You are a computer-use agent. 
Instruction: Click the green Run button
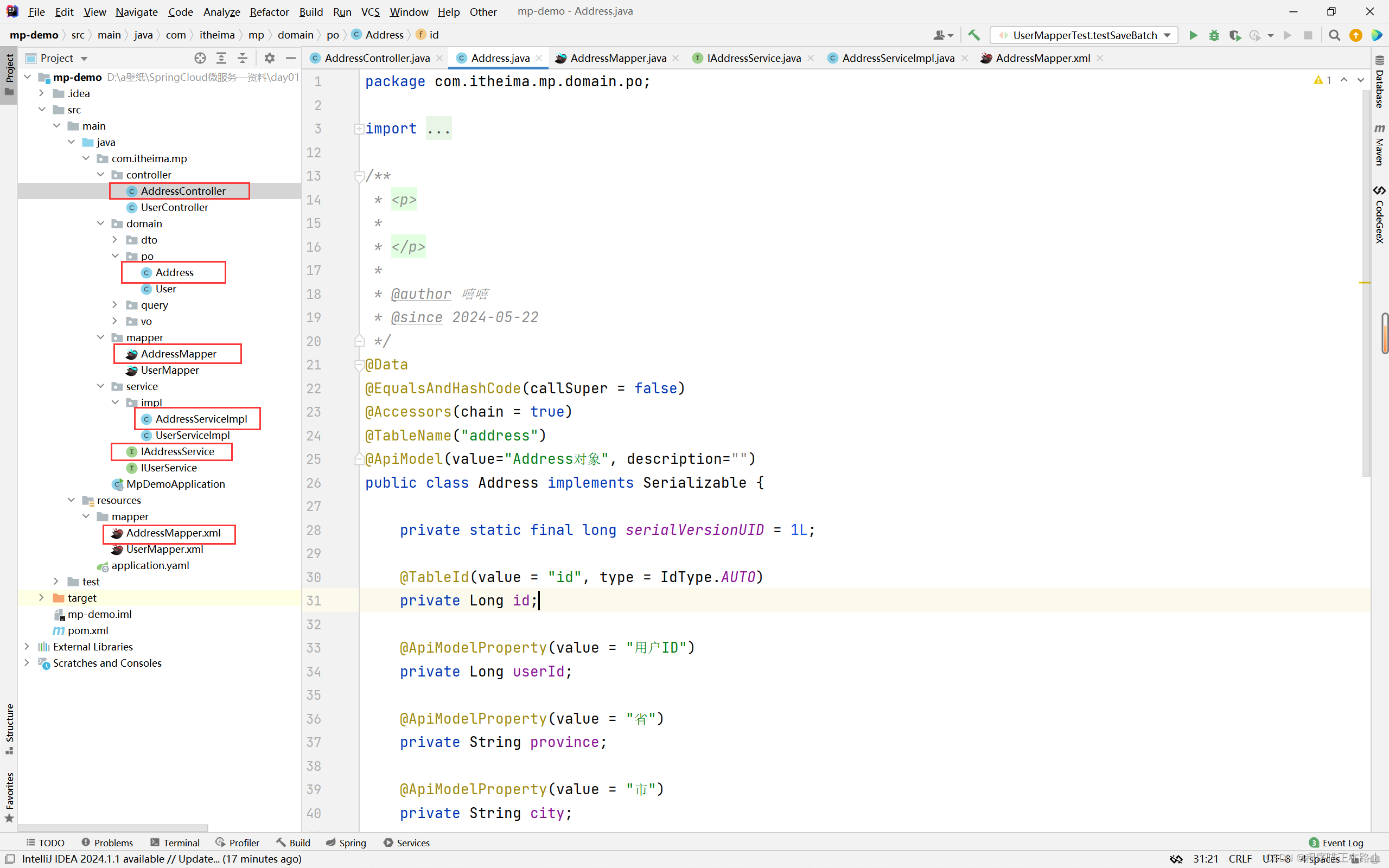1193,36
